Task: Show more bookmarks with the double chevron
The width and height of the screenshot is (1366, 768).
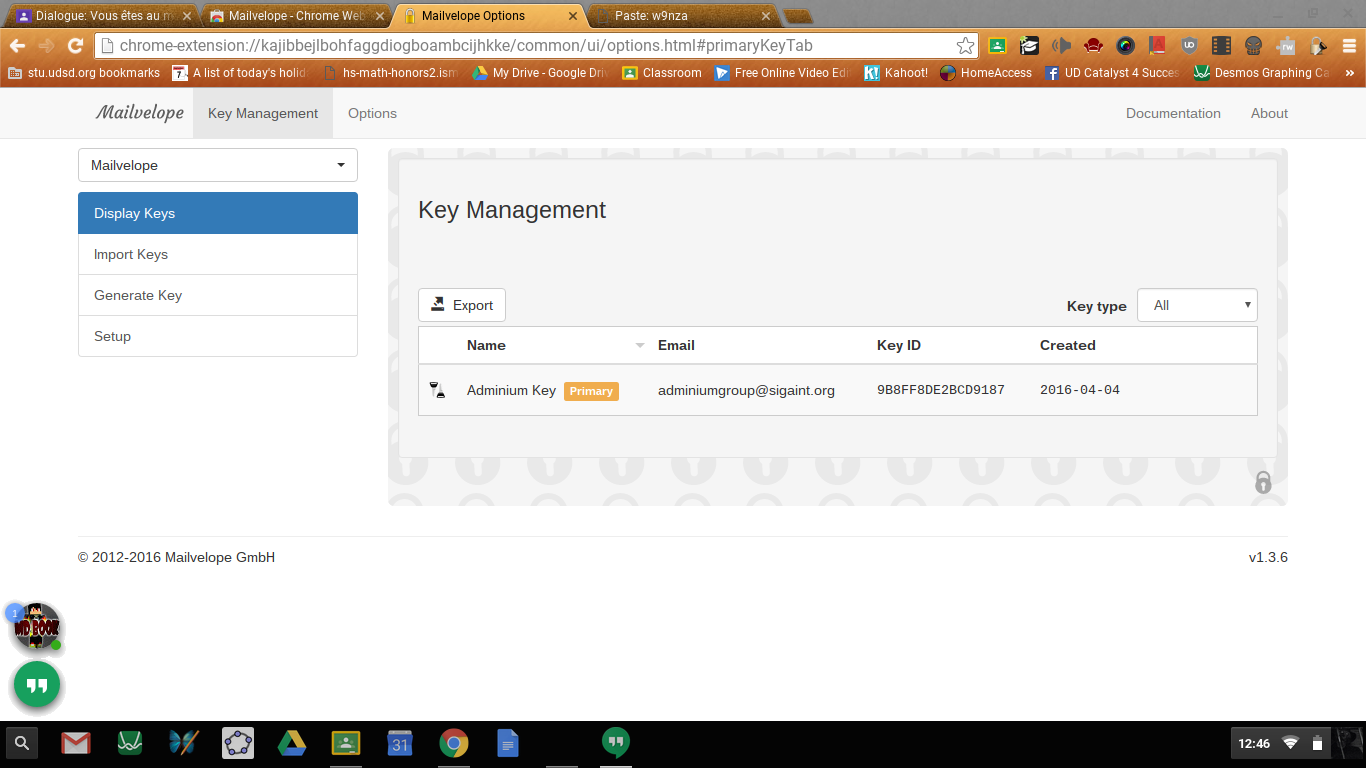Action: coord(1349,73)
